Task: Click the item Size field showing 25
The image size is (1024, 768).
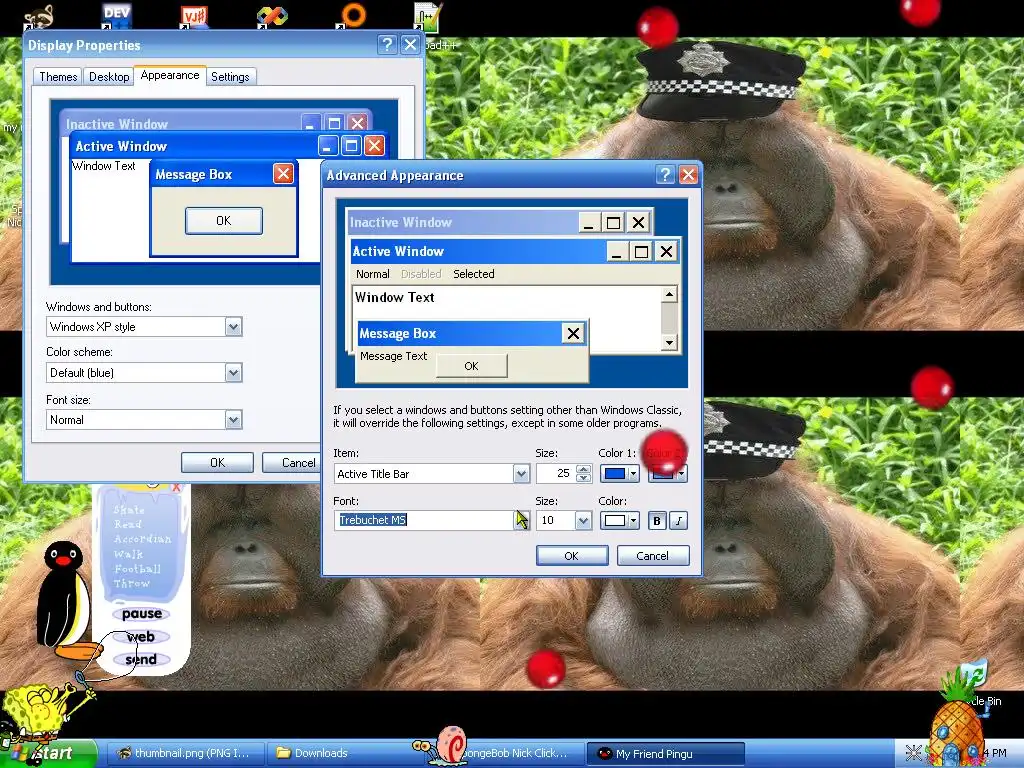Action: [556, 473]
